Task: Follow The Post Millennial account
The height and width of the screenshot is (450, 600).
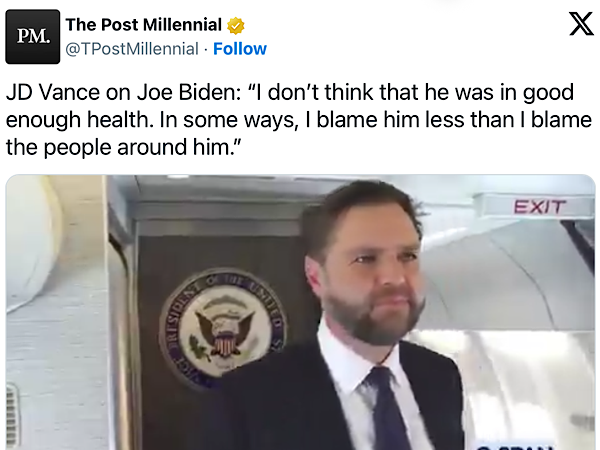Action: [x=240, y=48]
